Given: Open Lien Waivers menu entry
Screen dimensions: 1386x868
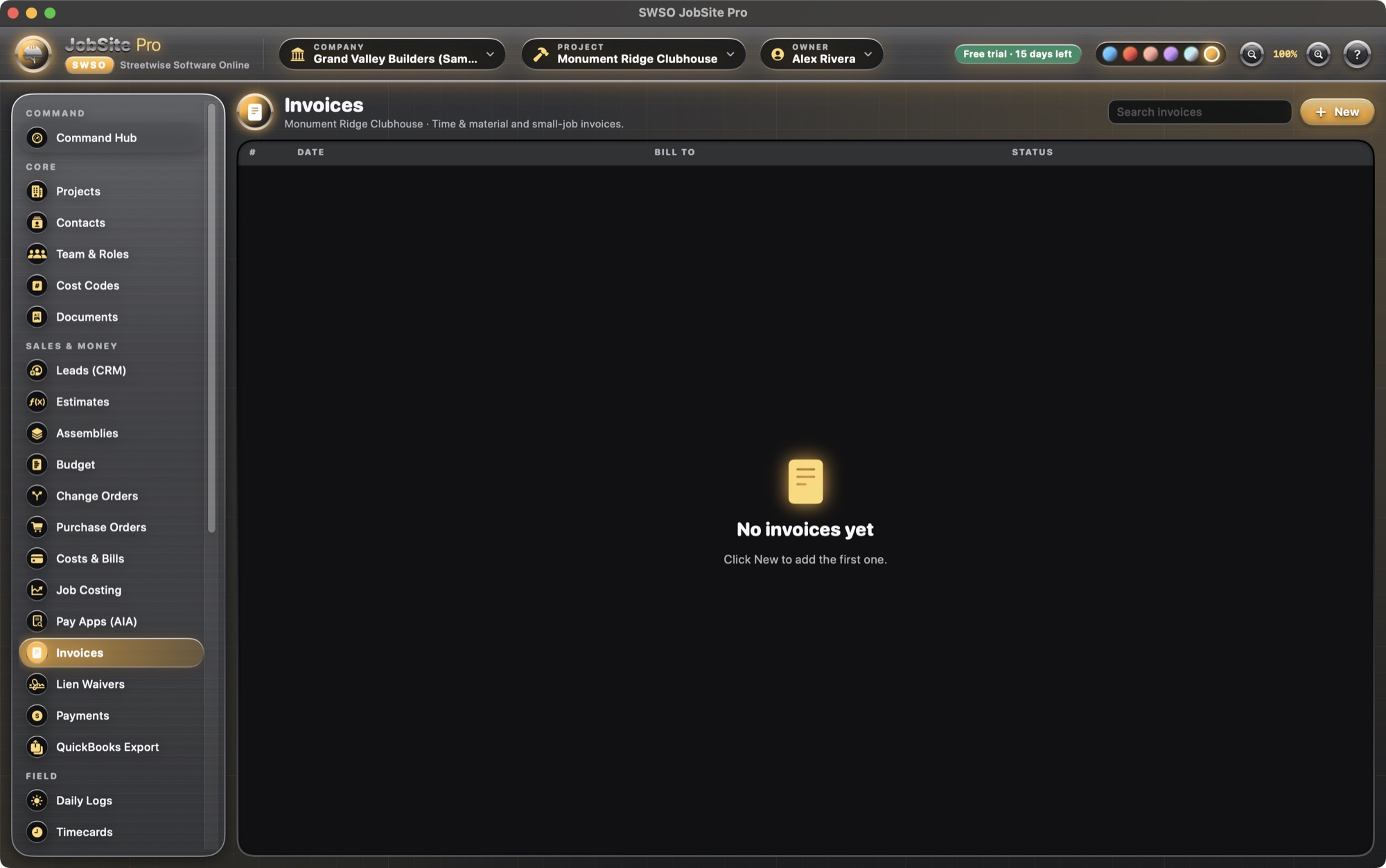Looking at the screenshot, I should tap(112, 684).
